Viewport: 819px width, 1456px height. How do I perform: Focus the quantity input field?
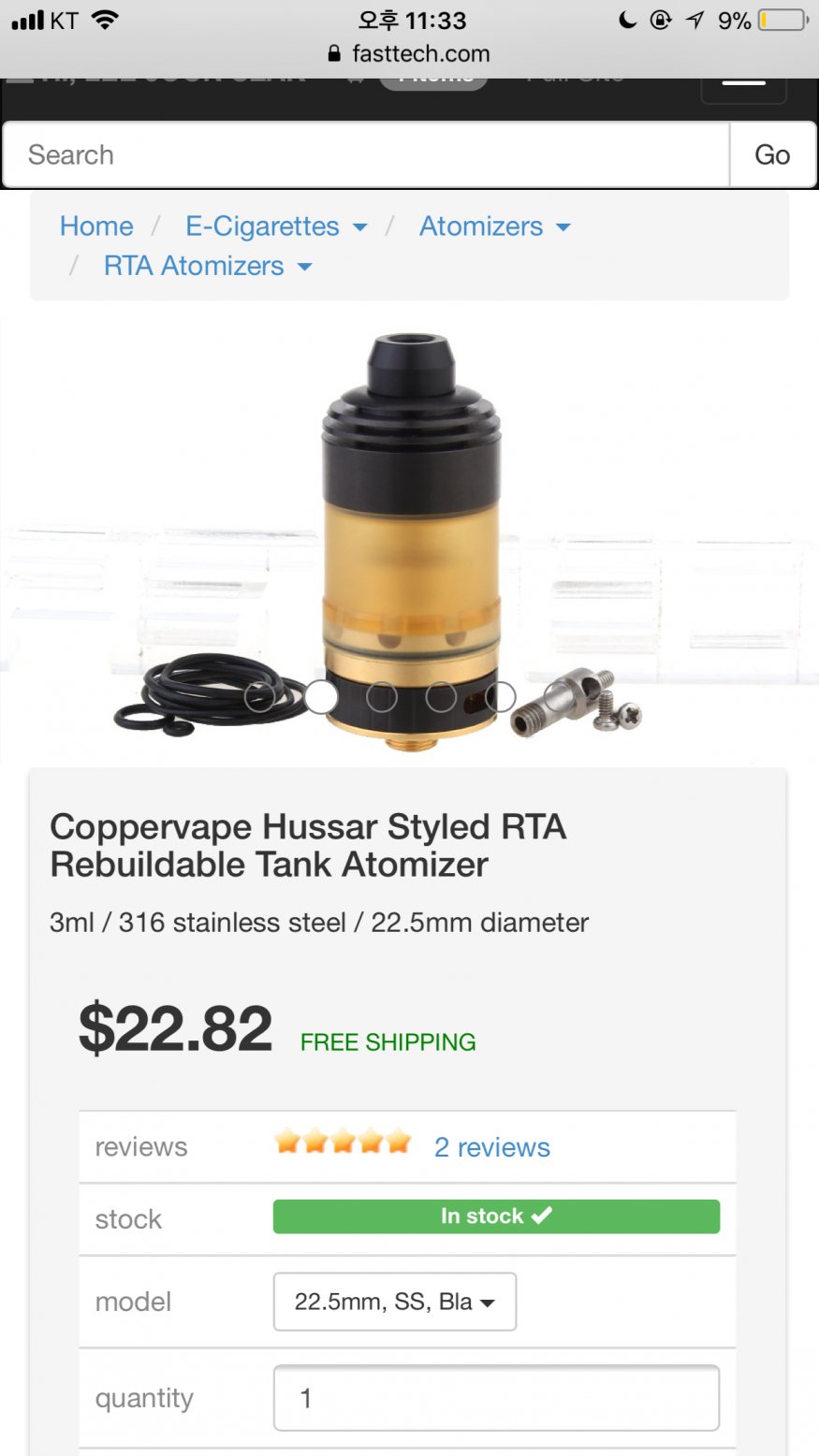pyautogui.click(x=496, y=1398)
